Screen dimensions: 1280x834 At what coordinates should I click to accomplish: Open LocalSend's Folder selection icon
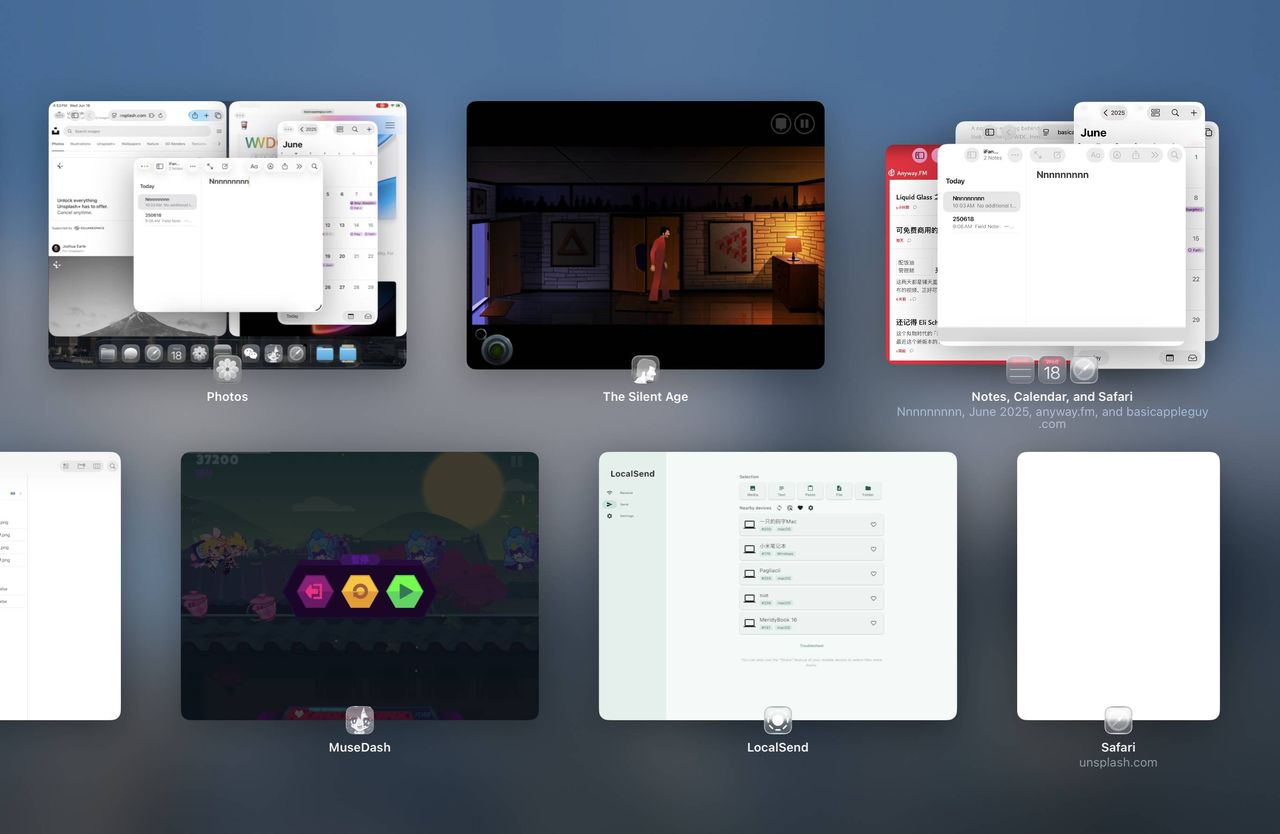867,491
